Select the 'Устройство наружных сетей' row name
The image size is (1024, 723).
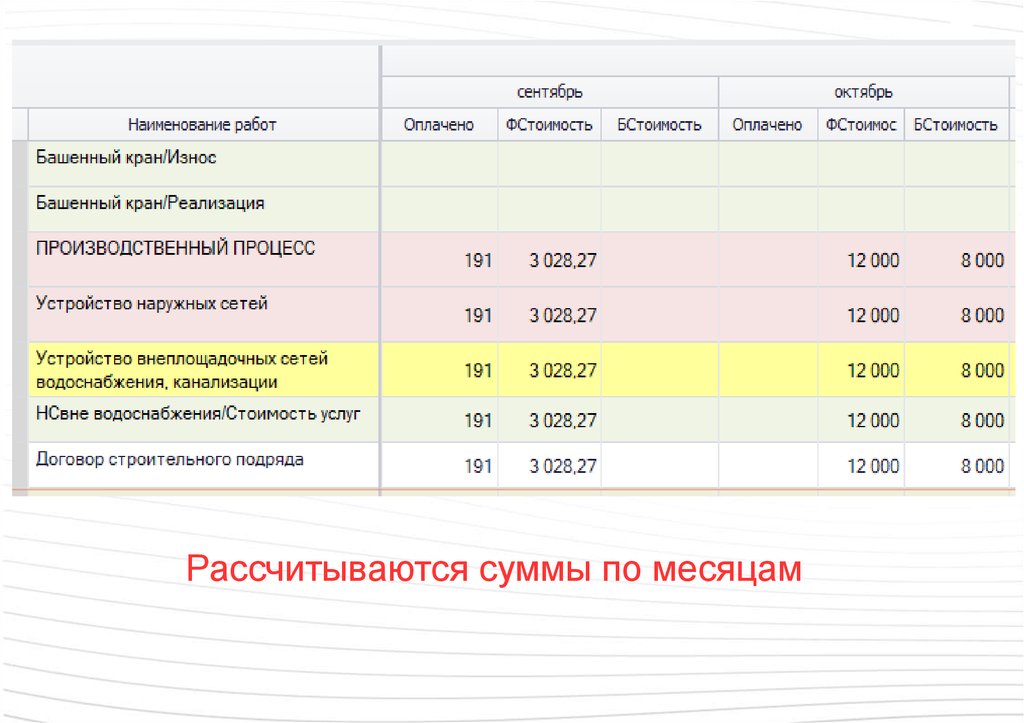[x=152, y=303]
